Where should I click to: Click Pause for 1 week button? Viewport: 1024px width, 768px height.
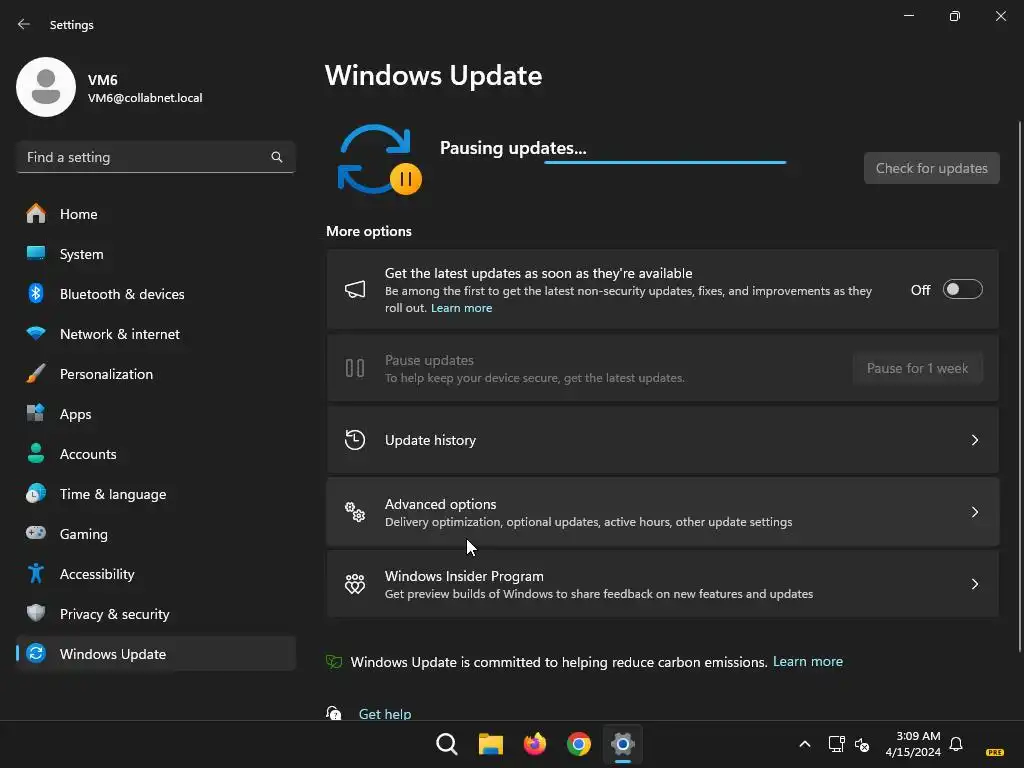tap(917, 368)
